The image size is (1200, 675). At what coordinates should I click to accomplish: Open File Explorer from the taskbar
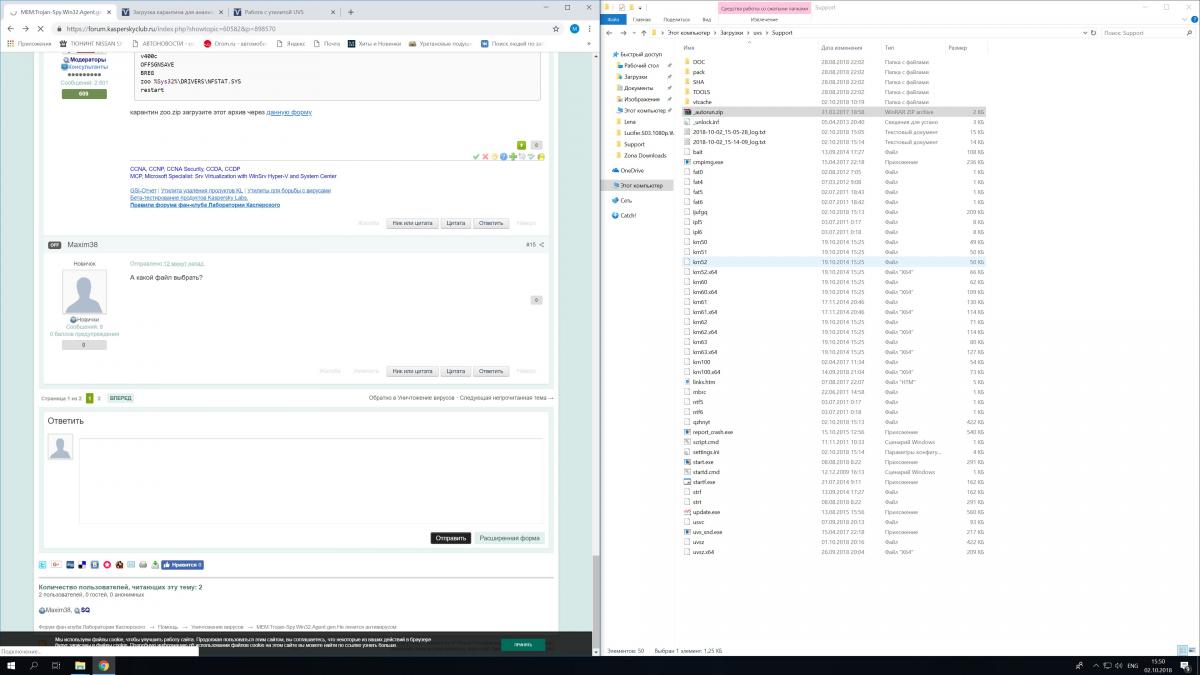pos(81,665)
